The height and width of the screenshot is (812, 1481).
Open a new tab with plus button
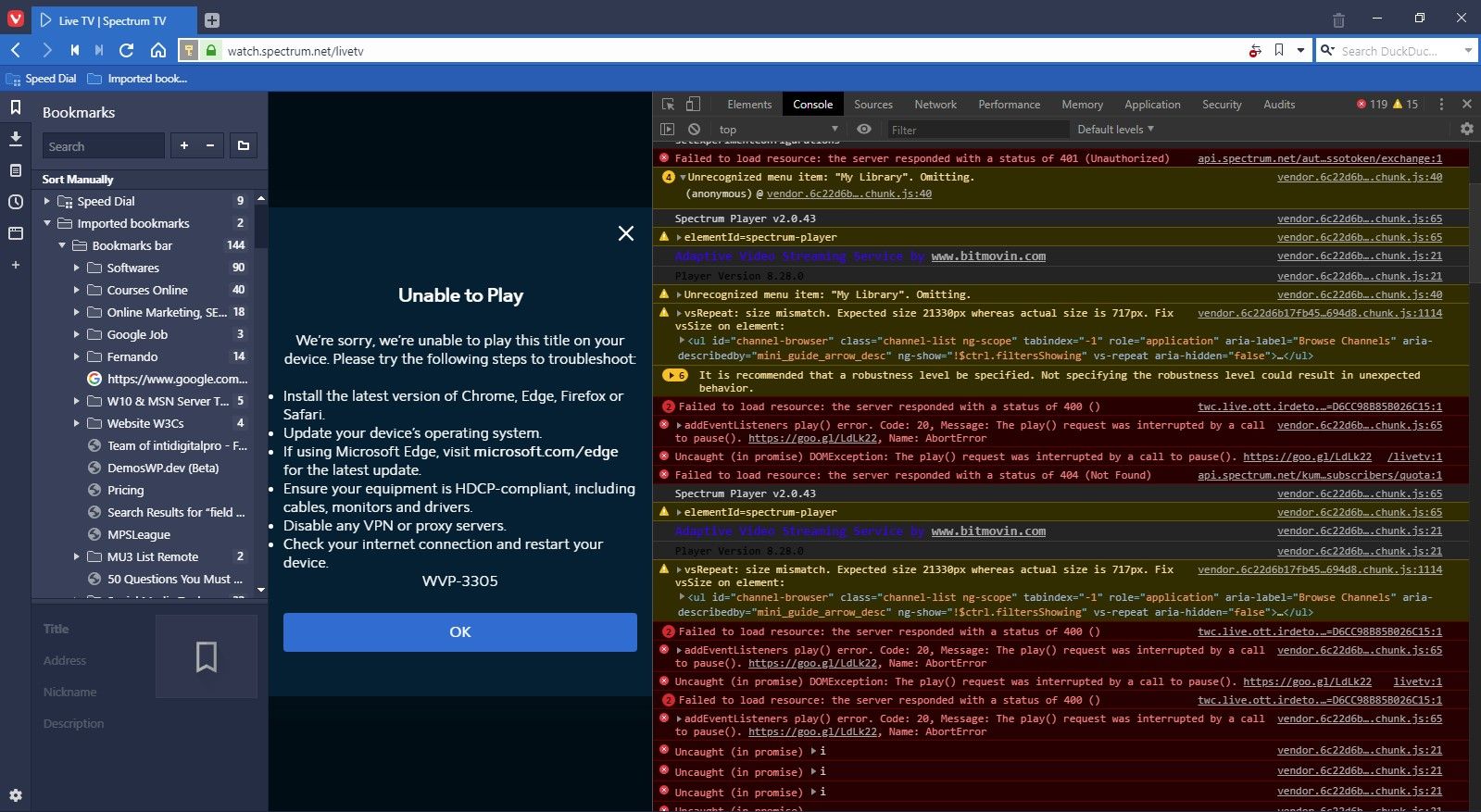(x=211, y=20)
